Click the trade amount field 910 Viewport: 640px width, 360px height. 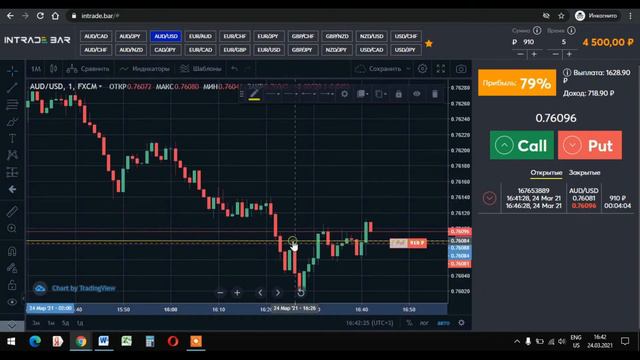529,42
